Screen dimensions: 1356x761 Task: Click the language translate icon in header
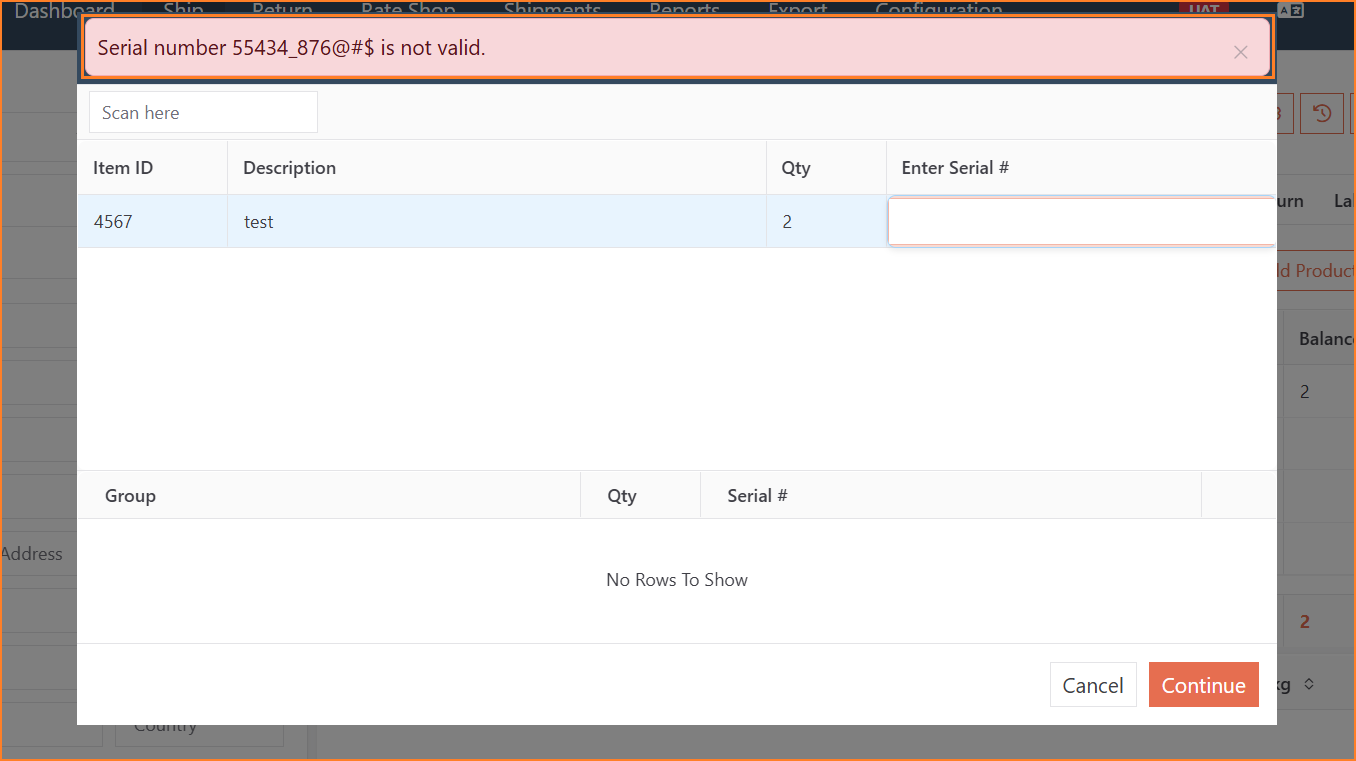tap(1291, 10)
